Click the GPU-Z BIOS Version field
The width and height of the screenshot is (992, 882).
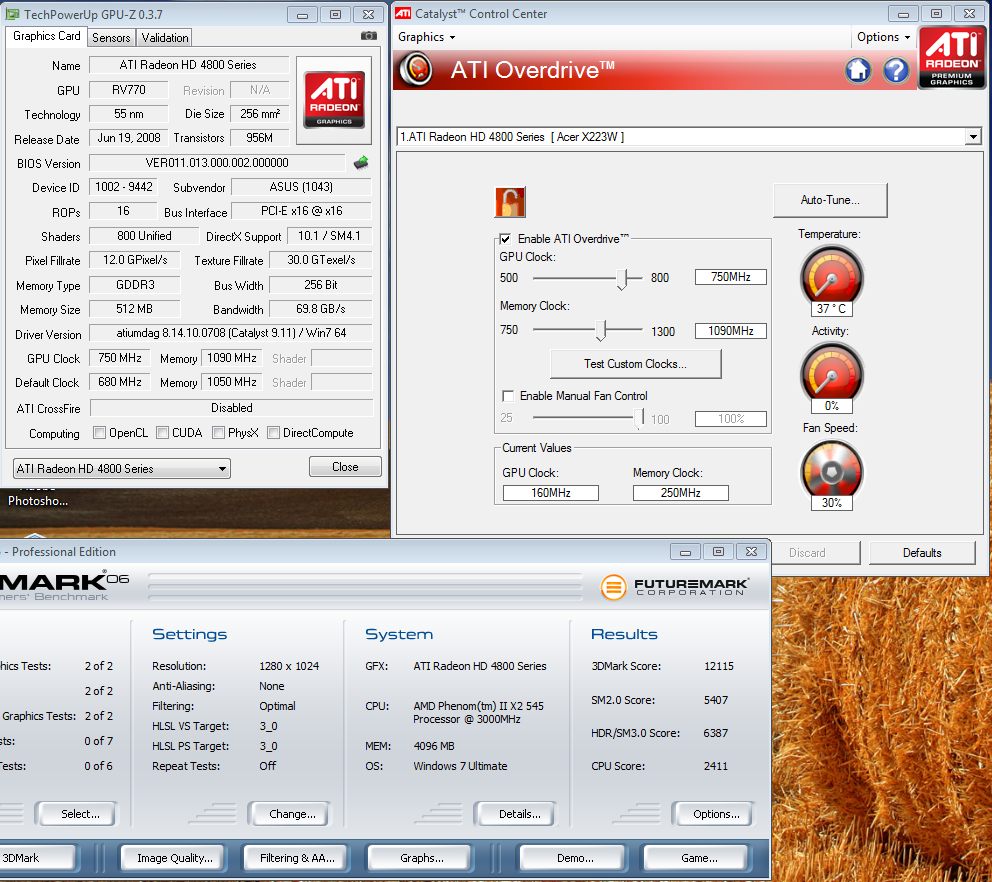[x=217, y=163]
